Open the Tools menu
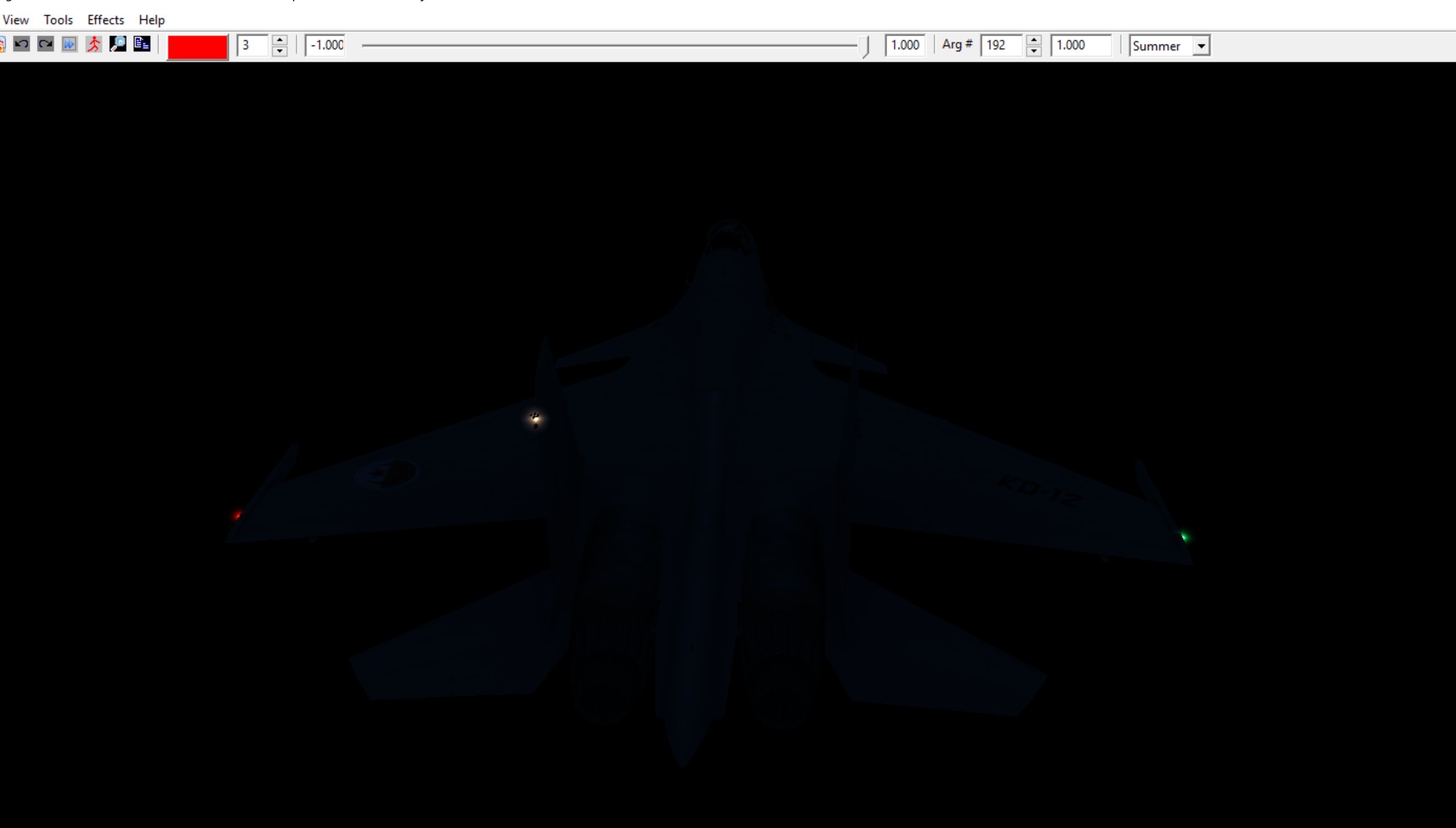Image resolution: width=1456 pixels, height=828 pixels. coord(58,20)
